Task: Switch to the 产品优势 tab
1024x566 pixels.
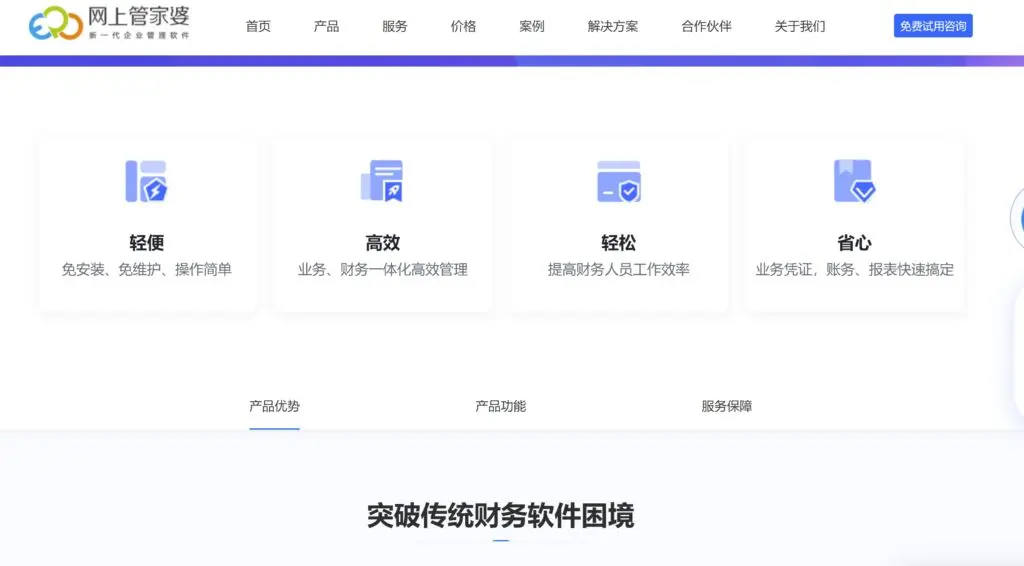Action: click(x=274, y=406)
